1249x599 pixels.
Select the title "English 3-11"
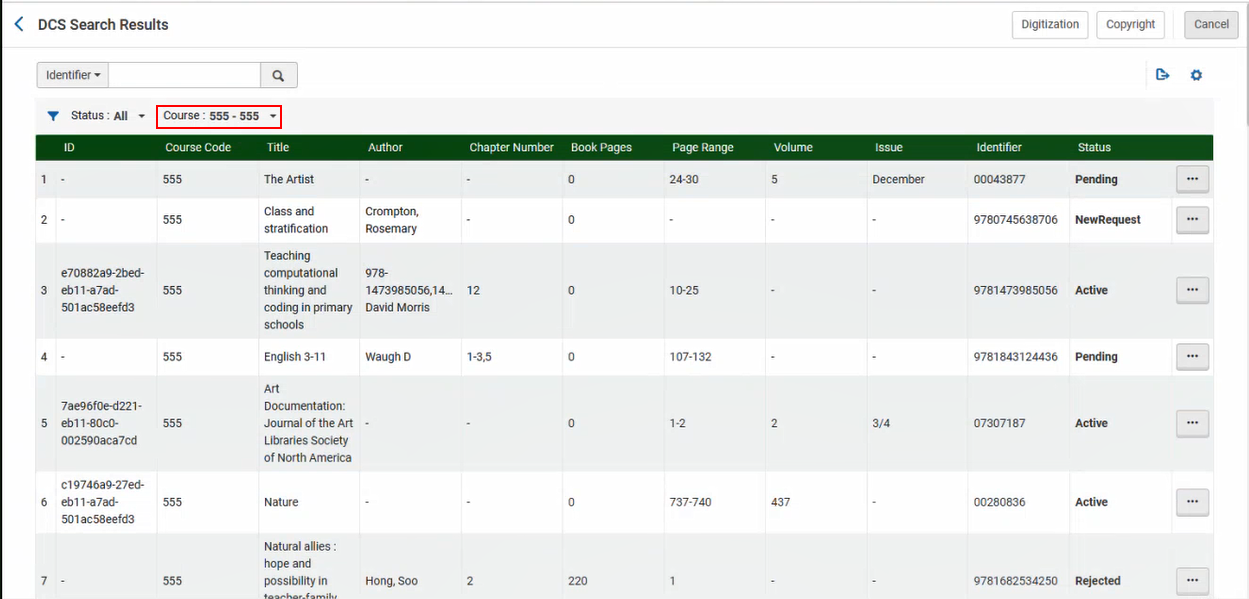(295, 356)
